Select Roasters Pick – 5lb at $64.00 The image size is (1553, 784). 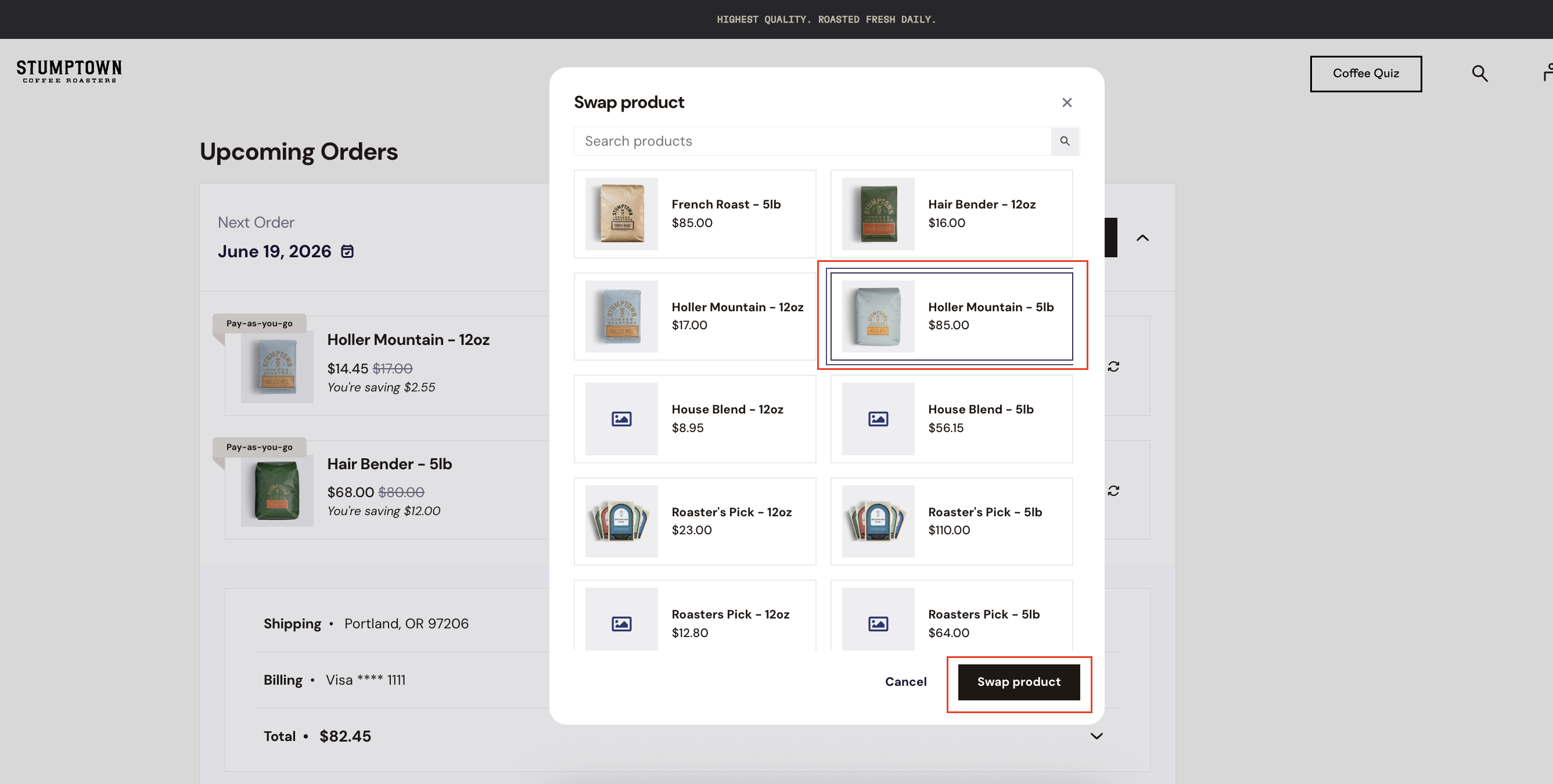[x=951, y=615]
